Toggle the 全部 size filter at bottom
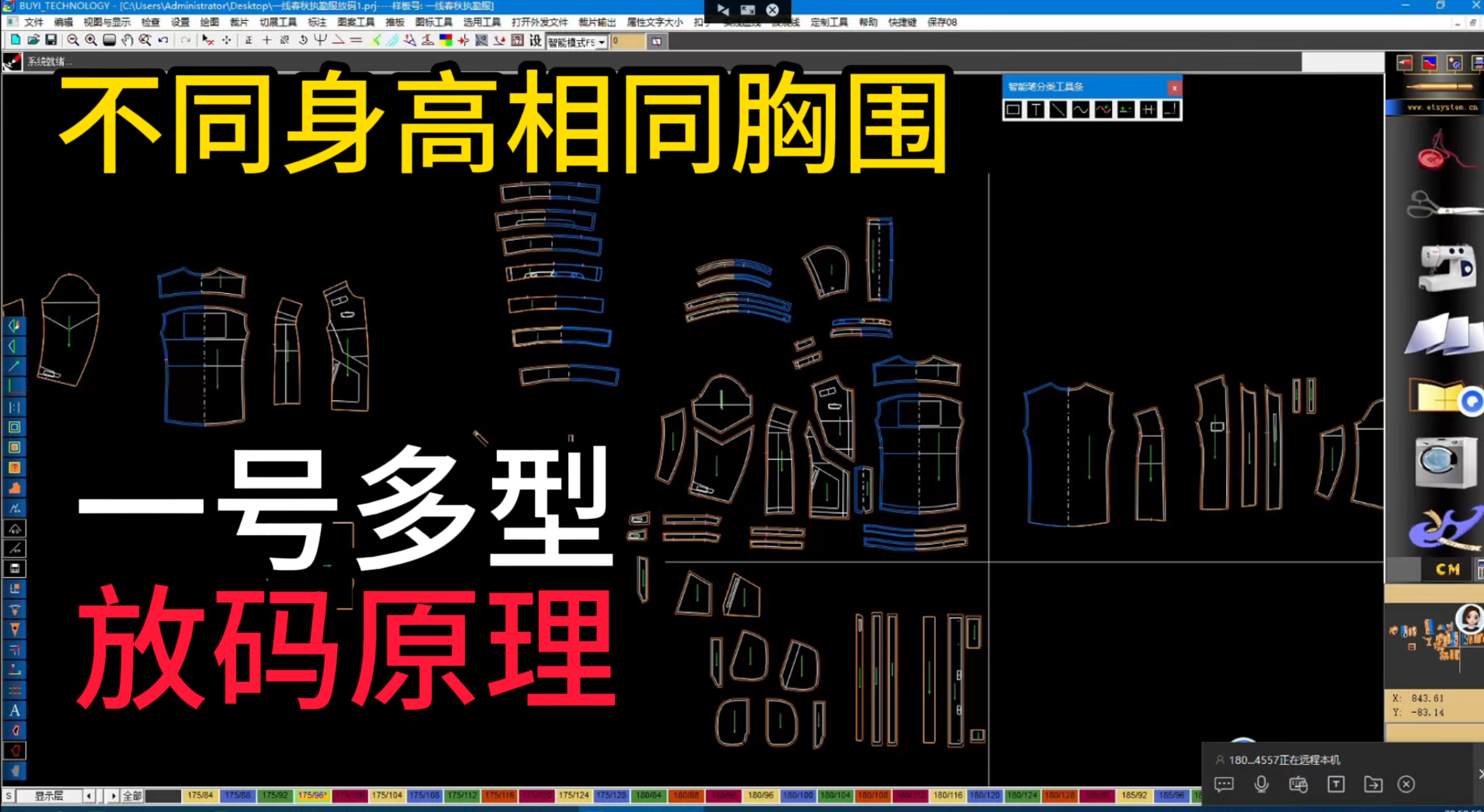Viewport: 1484px width, 812px height. click(x=132, y=795)
